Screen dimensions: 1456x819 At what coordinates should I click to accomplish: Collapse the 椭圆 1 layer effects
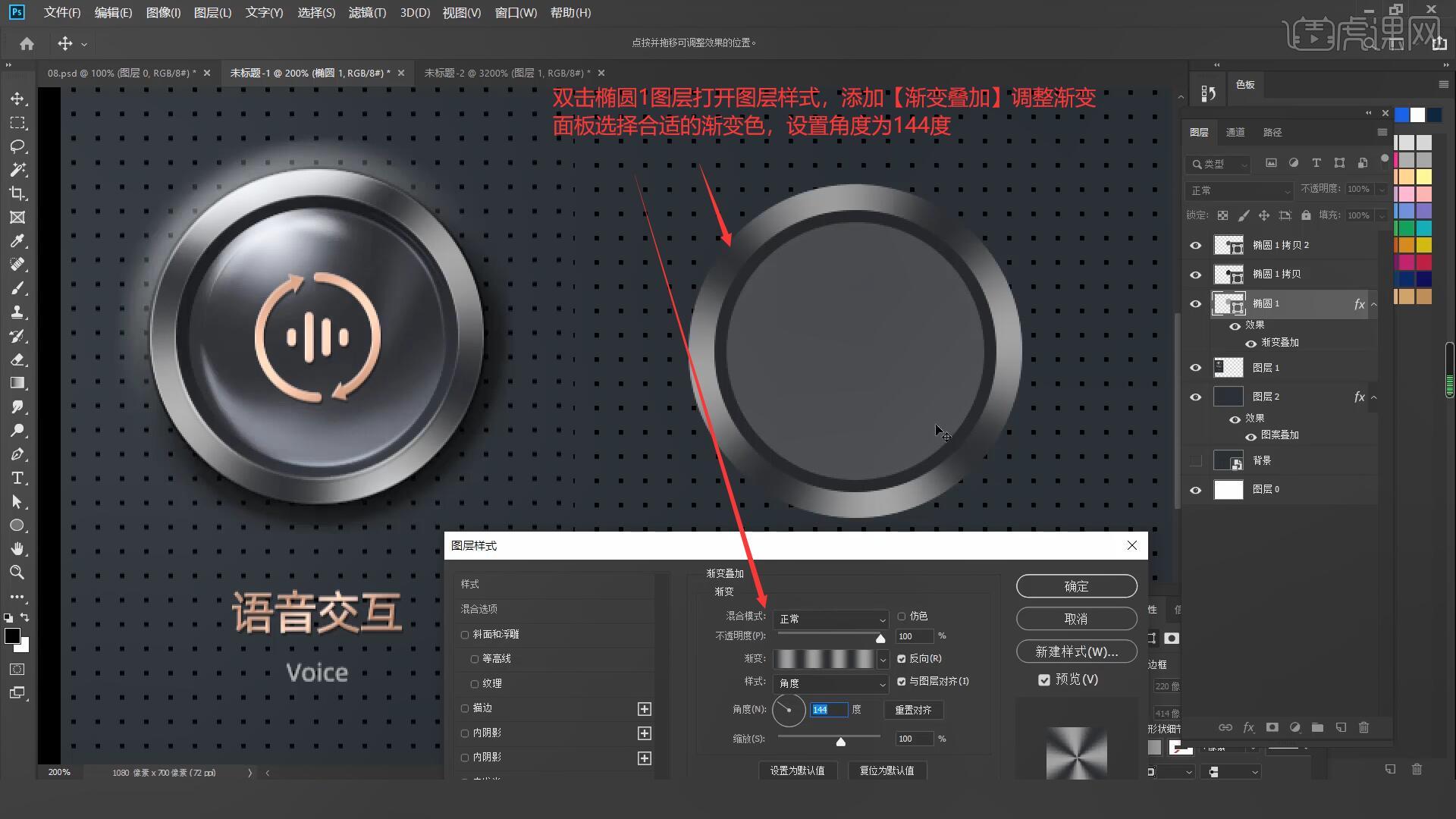[x=1373, y=304]
